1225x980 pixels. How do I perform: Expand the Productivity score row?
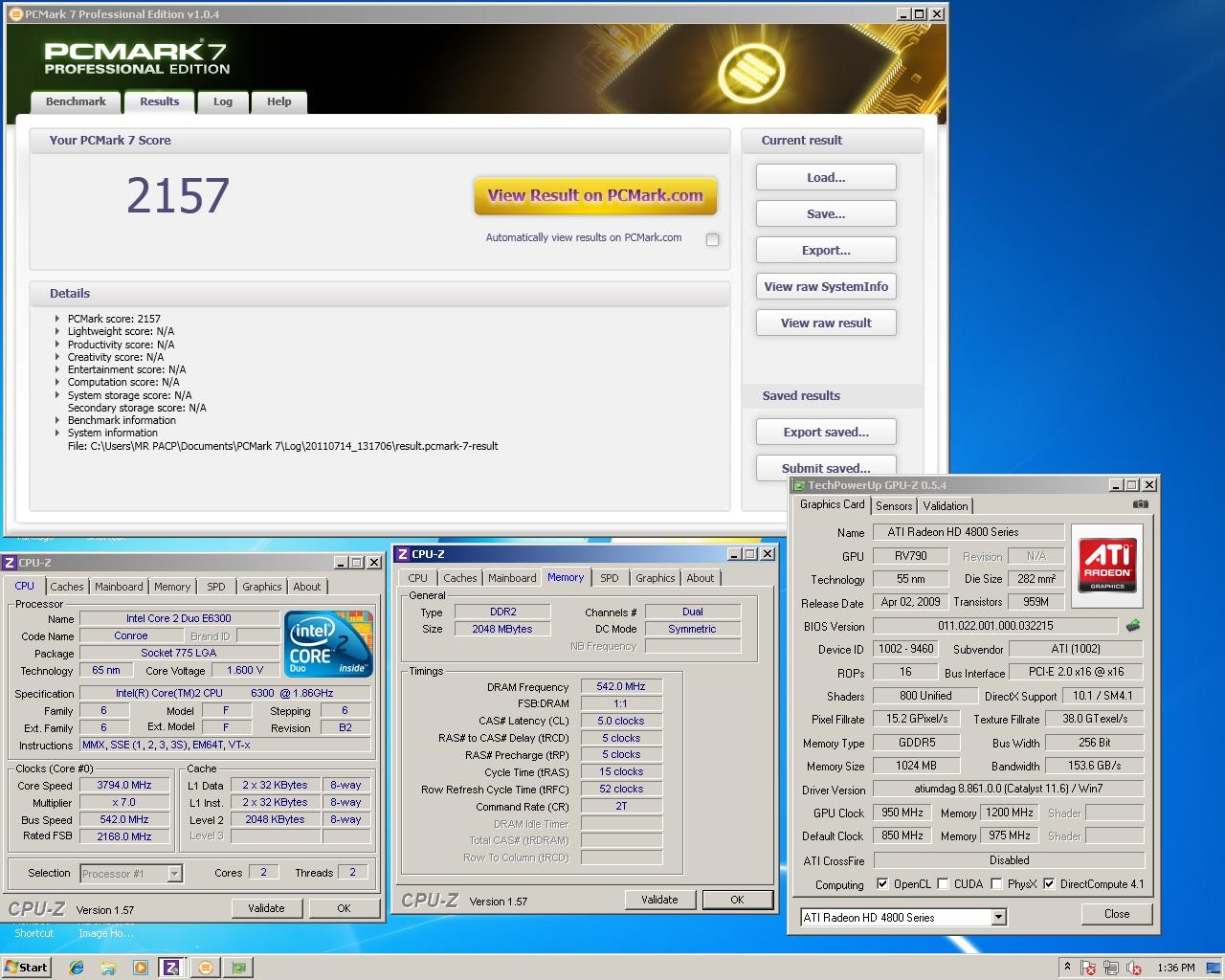57,345
